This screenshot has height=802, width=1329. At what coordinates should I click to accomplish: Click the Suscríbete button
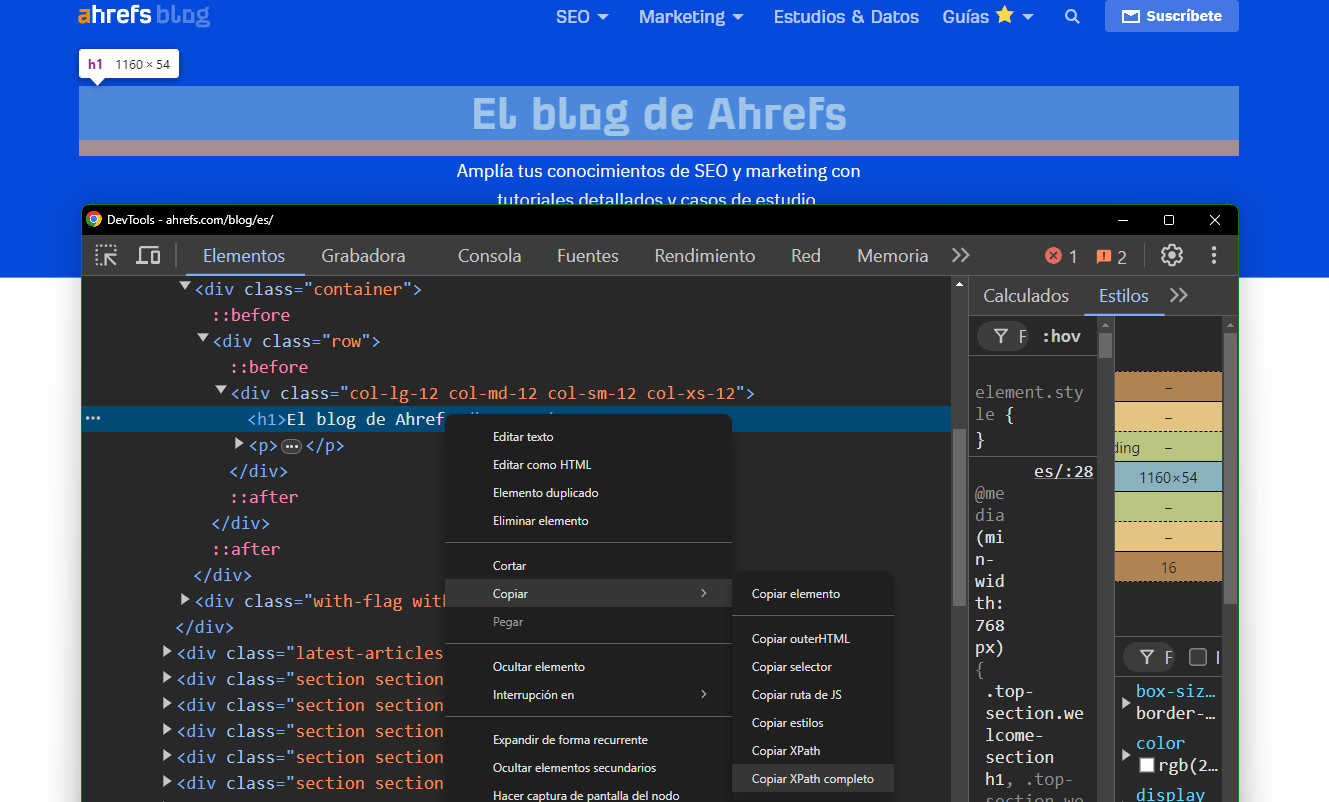pyautogui.click(x=1171, y=16)
